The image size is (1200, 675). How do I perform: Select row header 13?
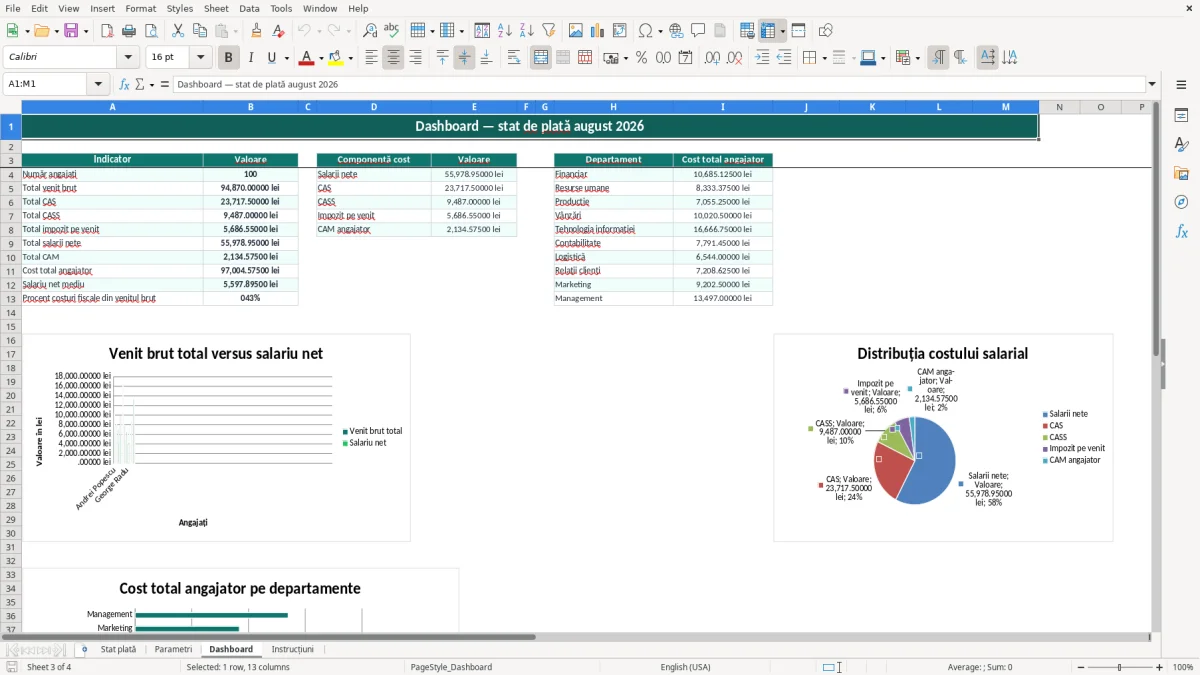pyautogui.click(x=11, y=298)
